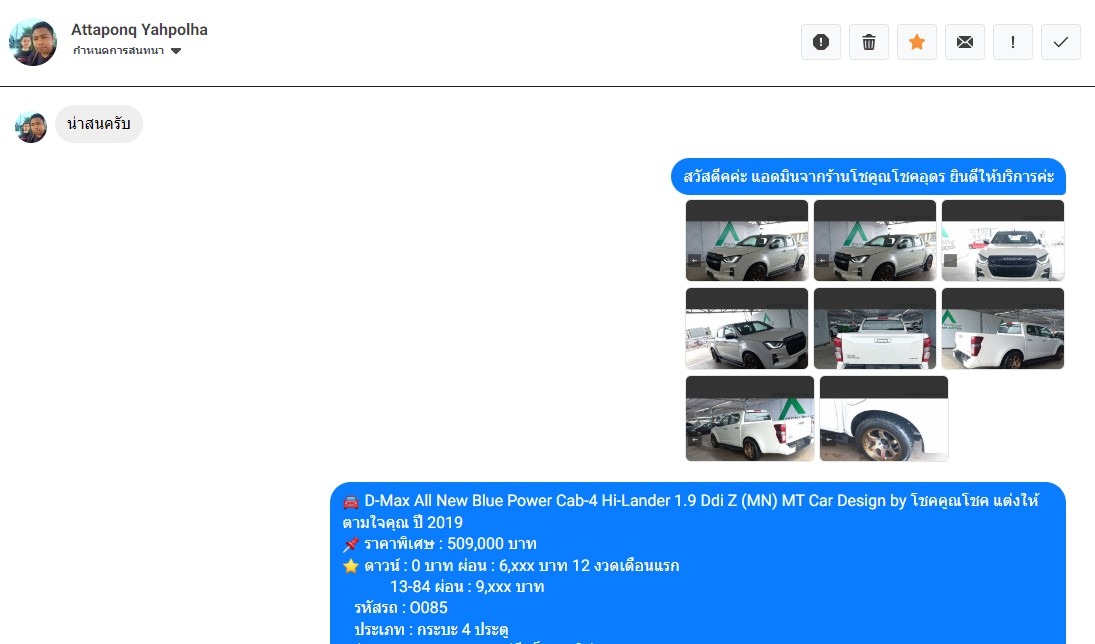The image size is (1095, 644).
Task: Click sender avatar beside น่าสนครับ message
Action: click(31, 126)
